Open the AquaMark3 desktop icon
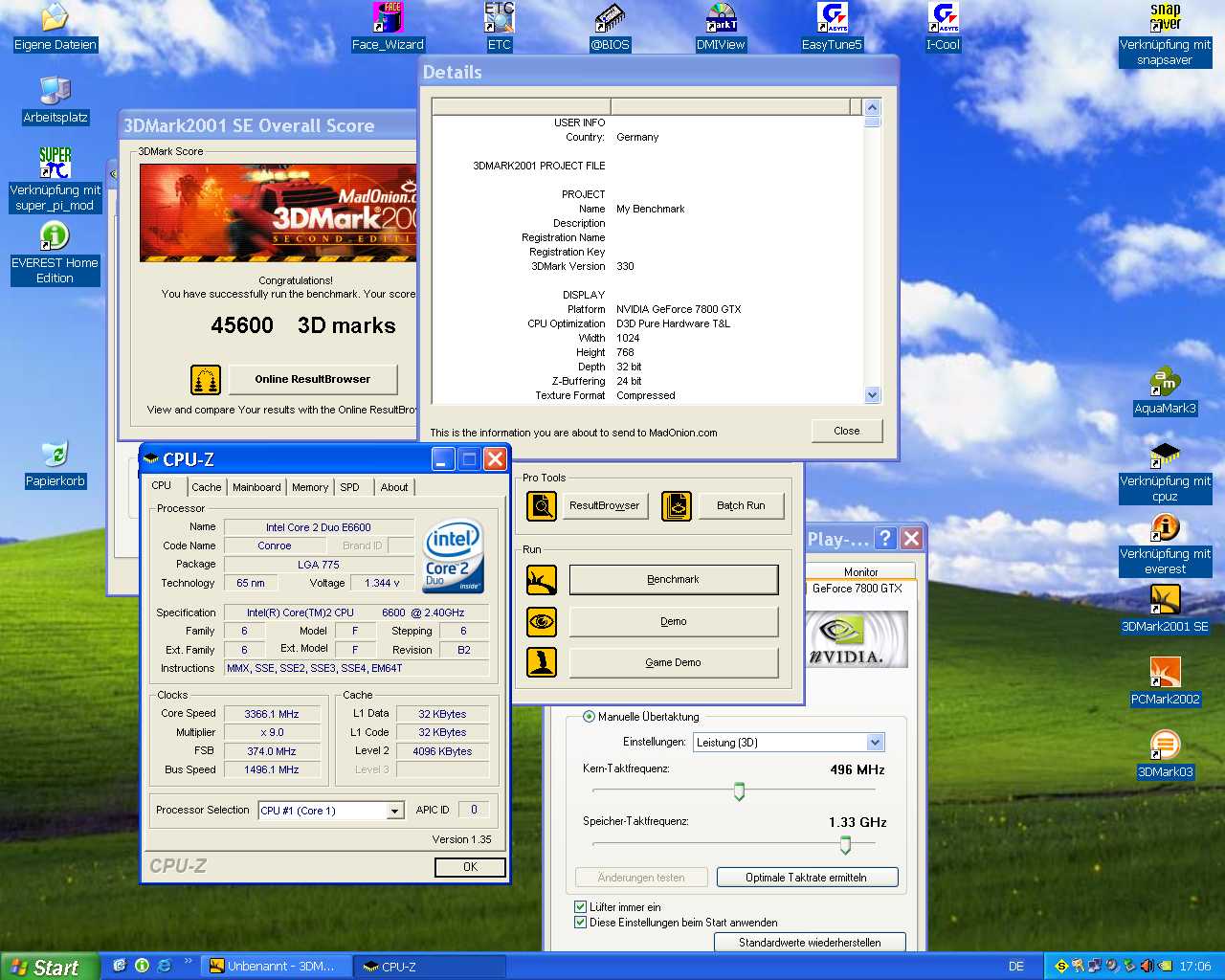The width and height of the screenshot is (1225, 980). tap(1165, 391)
